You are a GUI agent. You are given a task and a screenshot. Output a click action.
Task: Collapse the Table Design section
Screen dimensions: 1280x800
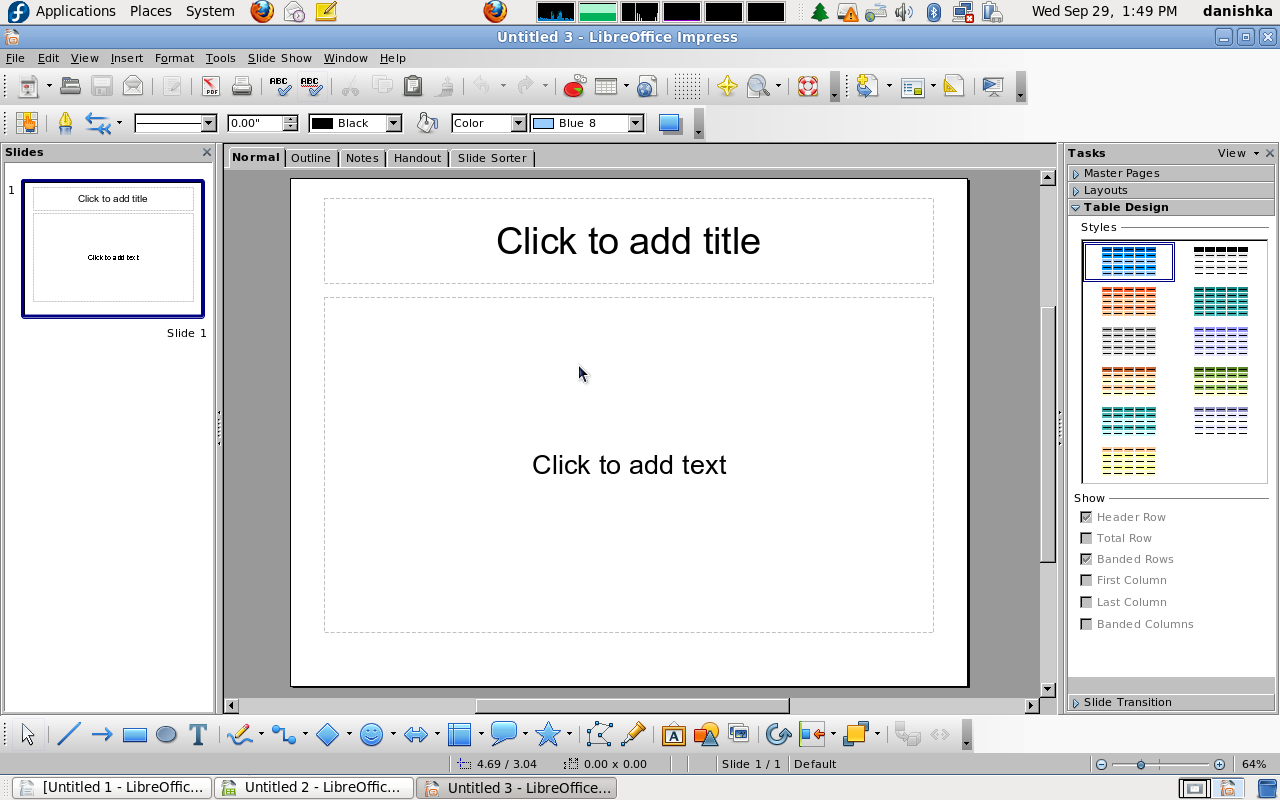[1171, 207]
